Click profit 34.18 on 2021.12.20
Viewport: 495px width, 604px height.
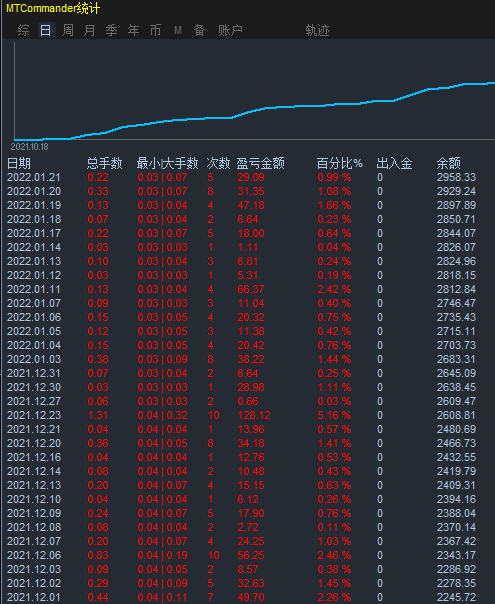[x=251, y=443]
